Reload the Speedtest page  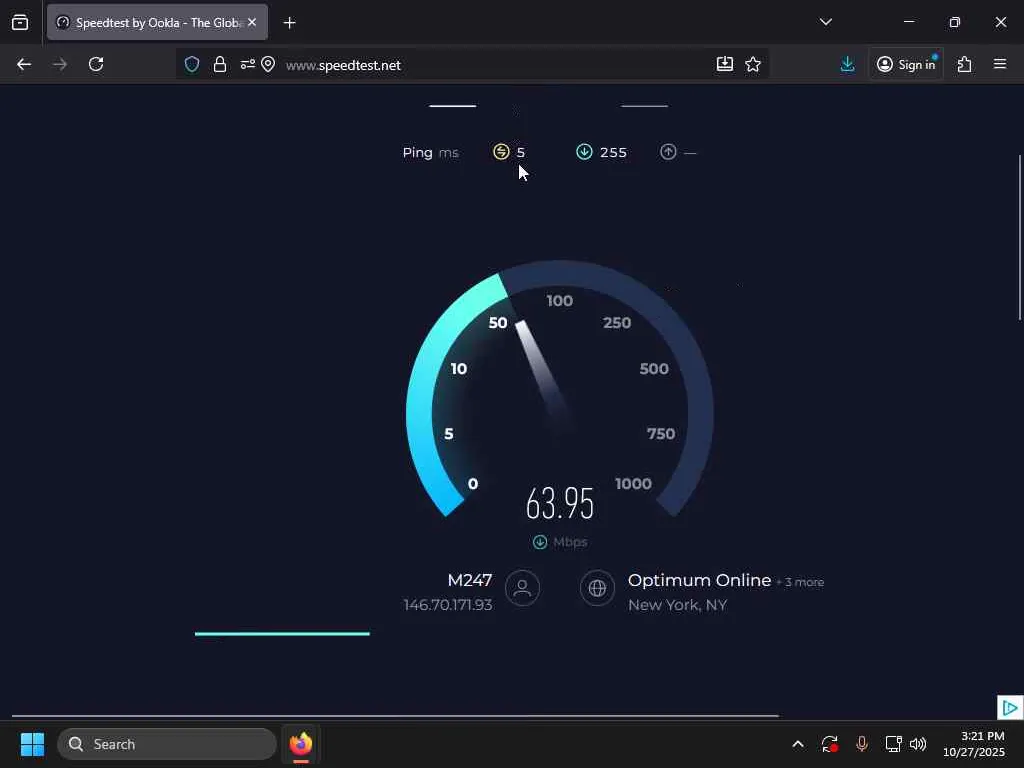click(x=96, y=64)
